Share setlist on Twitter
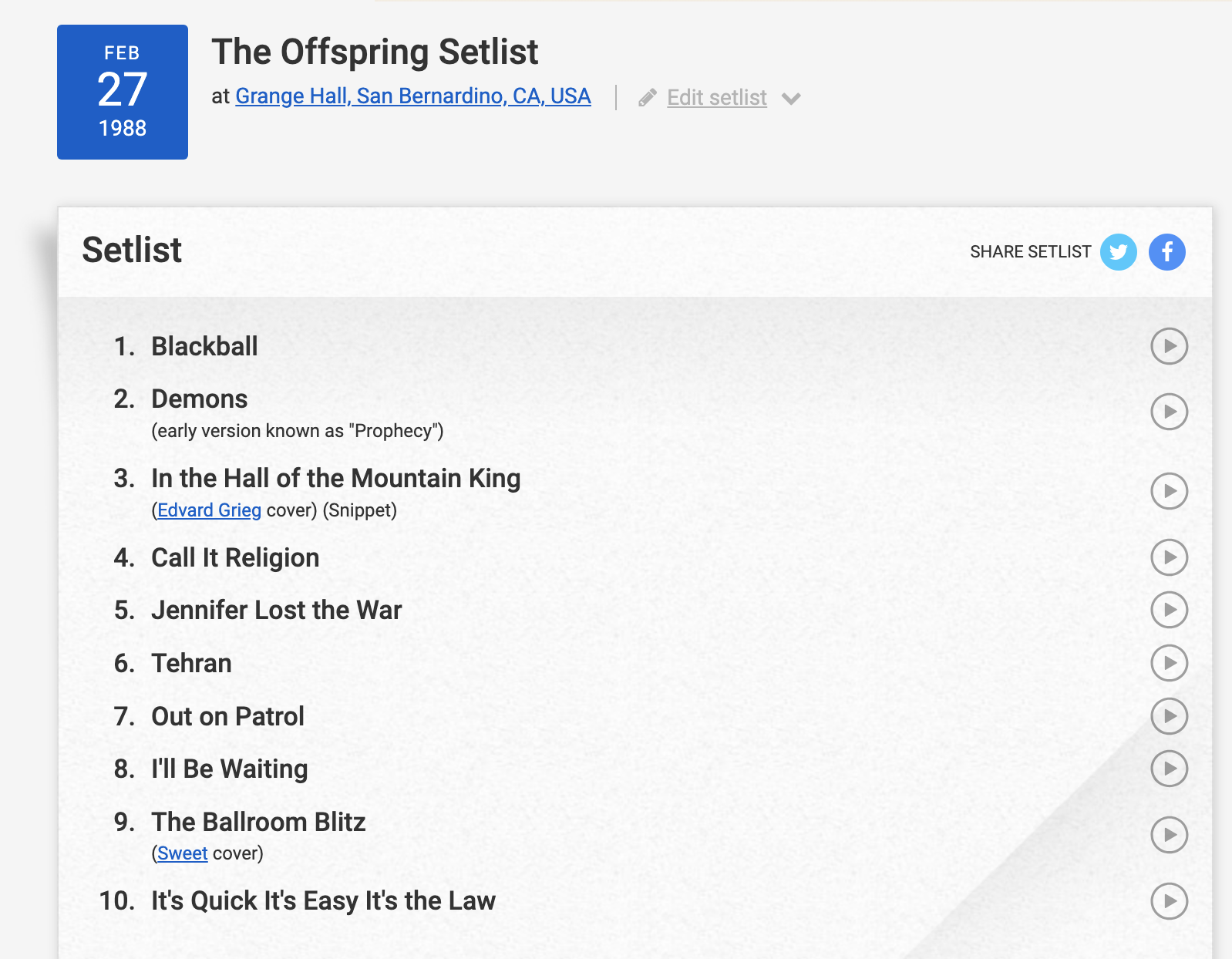The width and height of the screenshot is (1232, 959). click(1118, 252)
